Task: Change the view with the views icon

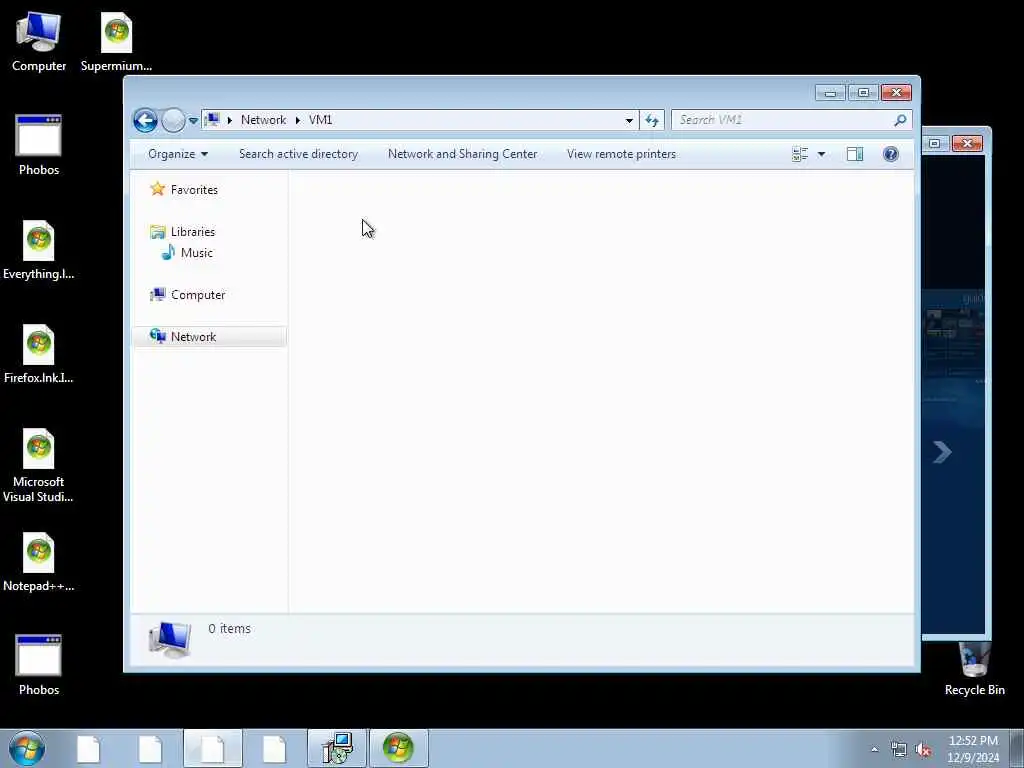Action: click(800, 154)
